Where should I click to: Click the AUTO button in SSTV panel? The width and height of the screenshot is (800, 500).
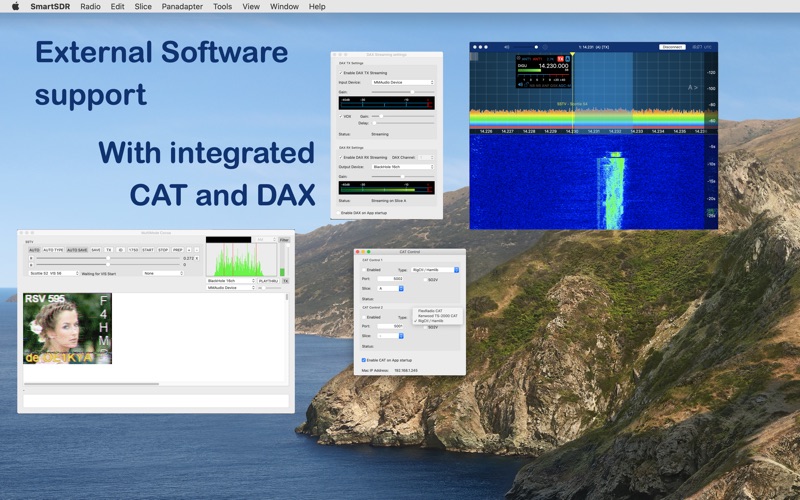[x=34, y=250]
